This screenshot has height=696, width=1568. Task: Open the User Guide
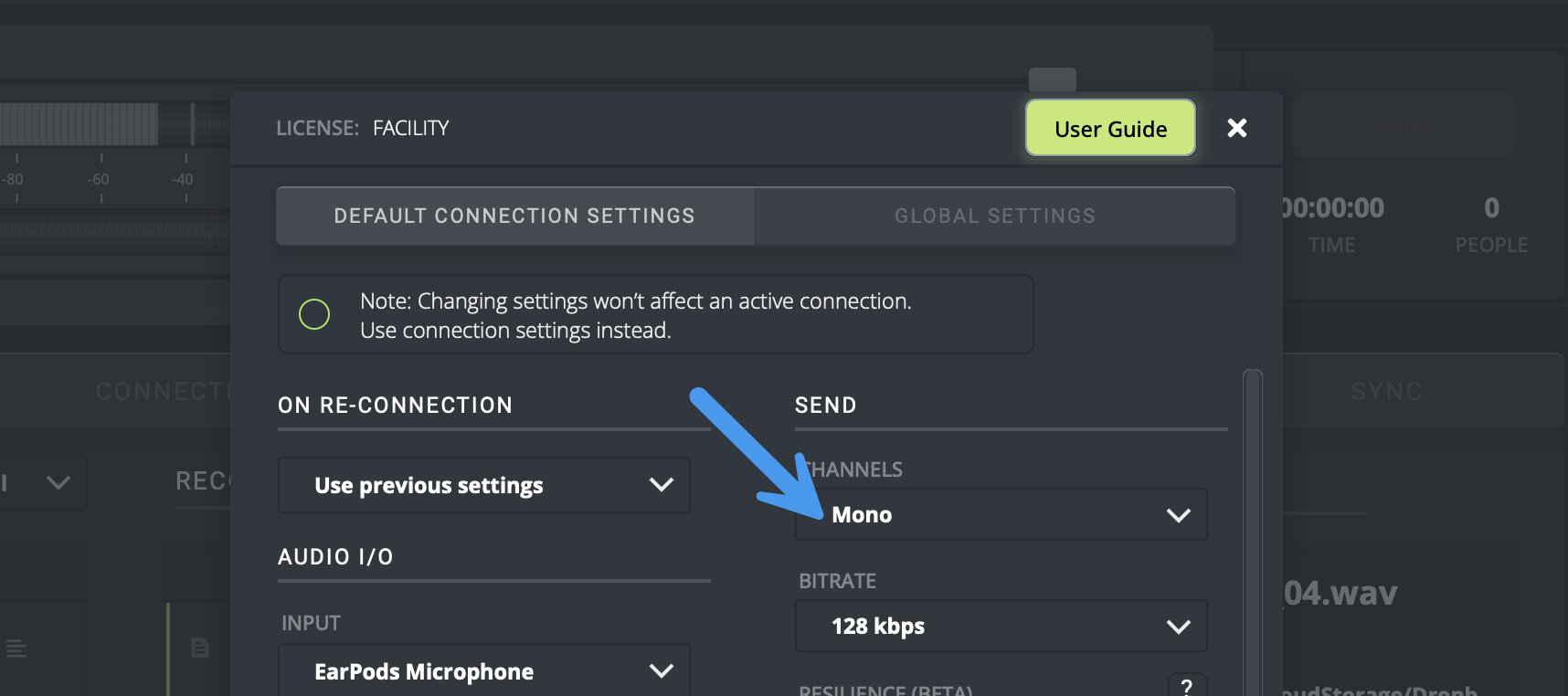tap(1110, 129)
